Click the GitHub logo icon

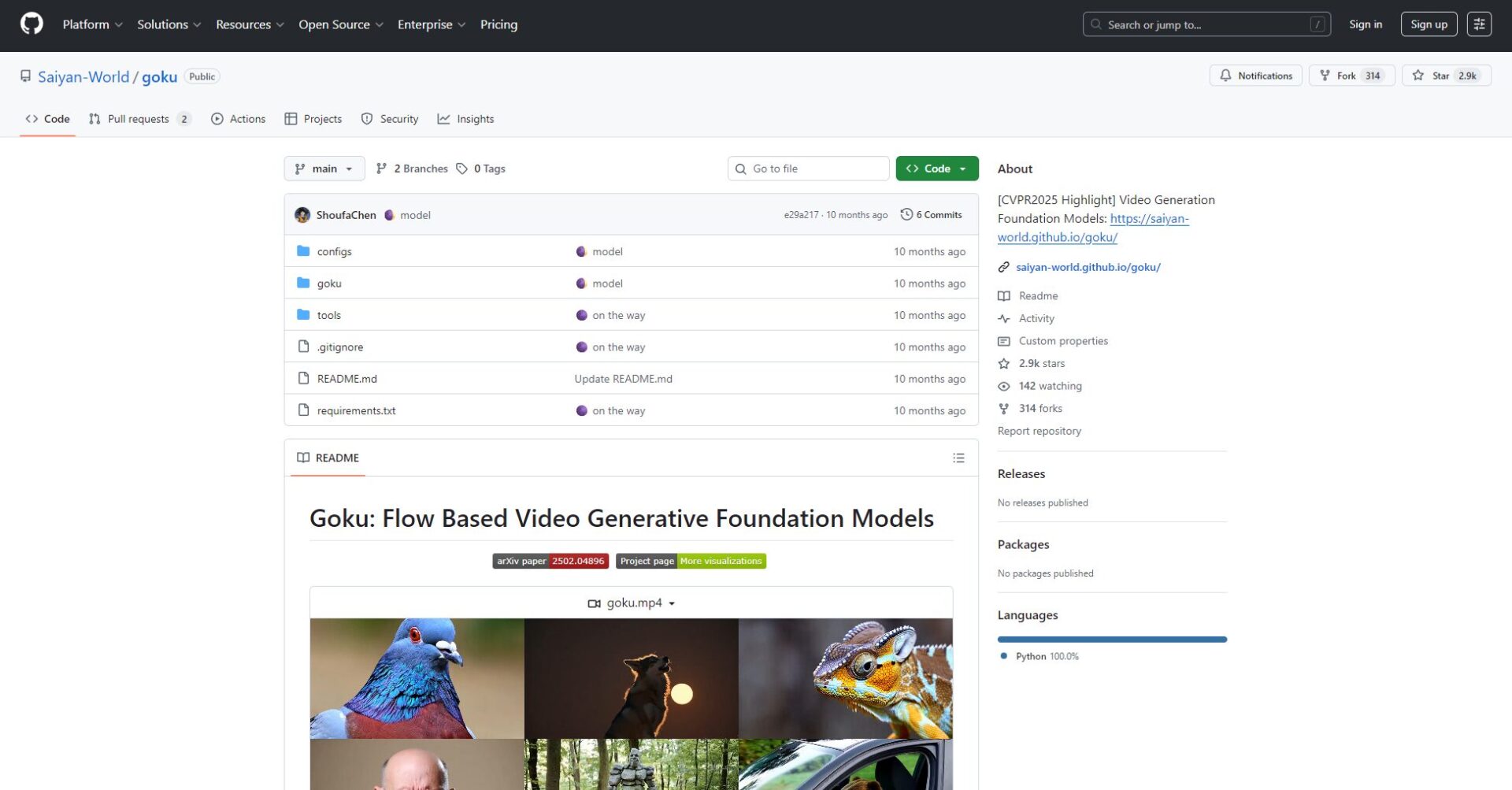[31, 24]
